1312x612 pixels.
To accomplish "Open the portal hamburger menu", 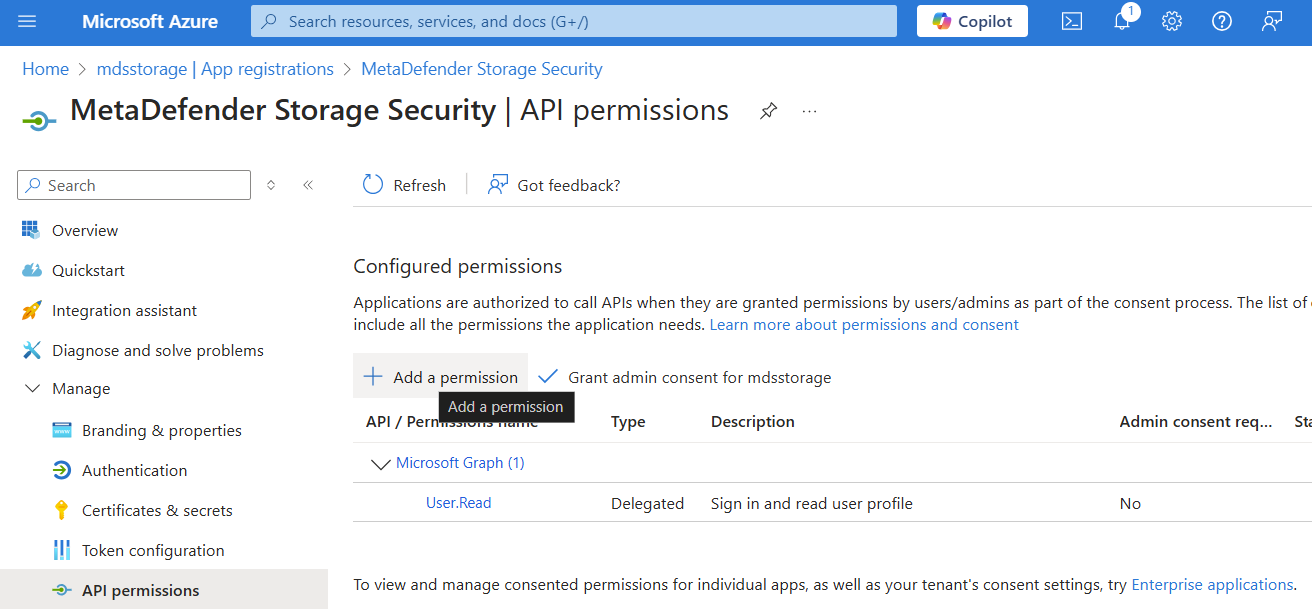I will point(27,21).
